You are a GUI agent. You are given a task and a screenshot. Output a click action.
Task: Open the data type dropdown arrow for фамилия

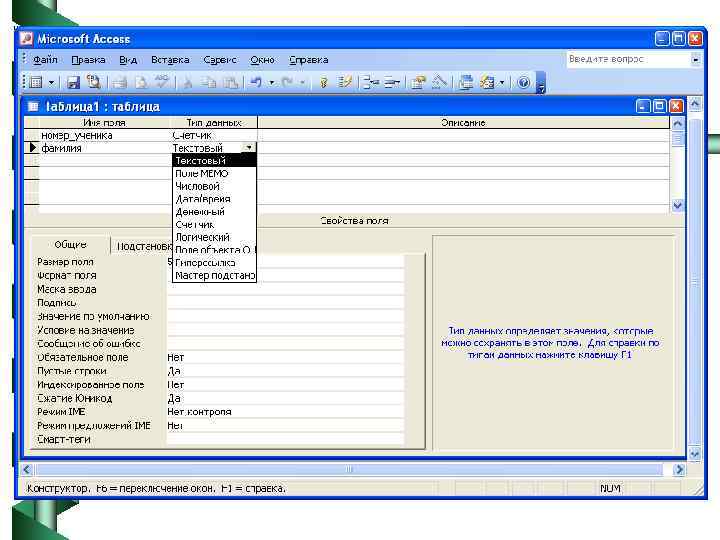tap(249, 148)
